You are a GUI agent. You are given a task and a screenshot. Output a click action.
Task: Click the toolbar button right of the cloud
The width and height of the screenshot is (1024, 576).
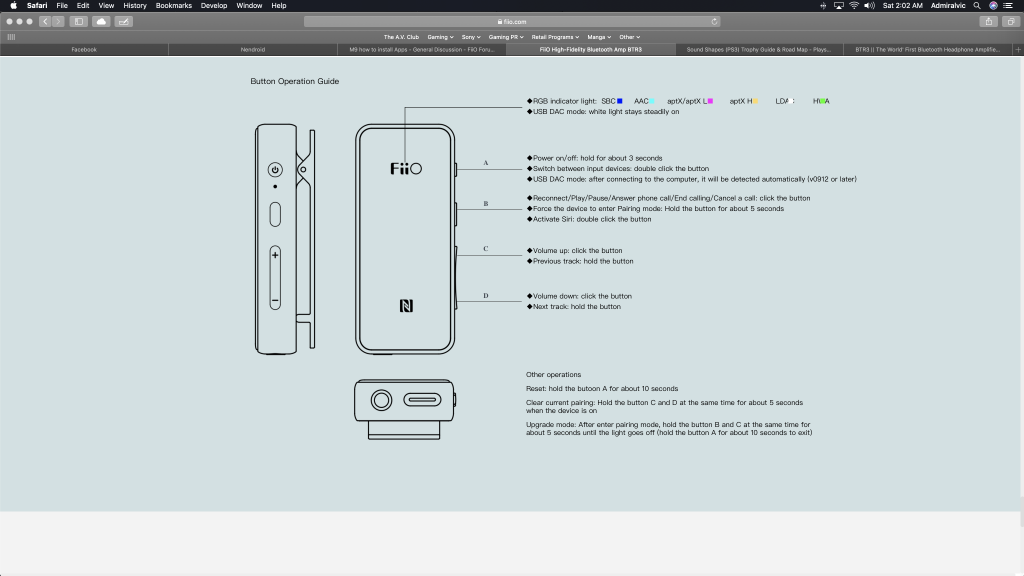pyautogui.click(x=123, y=22)
